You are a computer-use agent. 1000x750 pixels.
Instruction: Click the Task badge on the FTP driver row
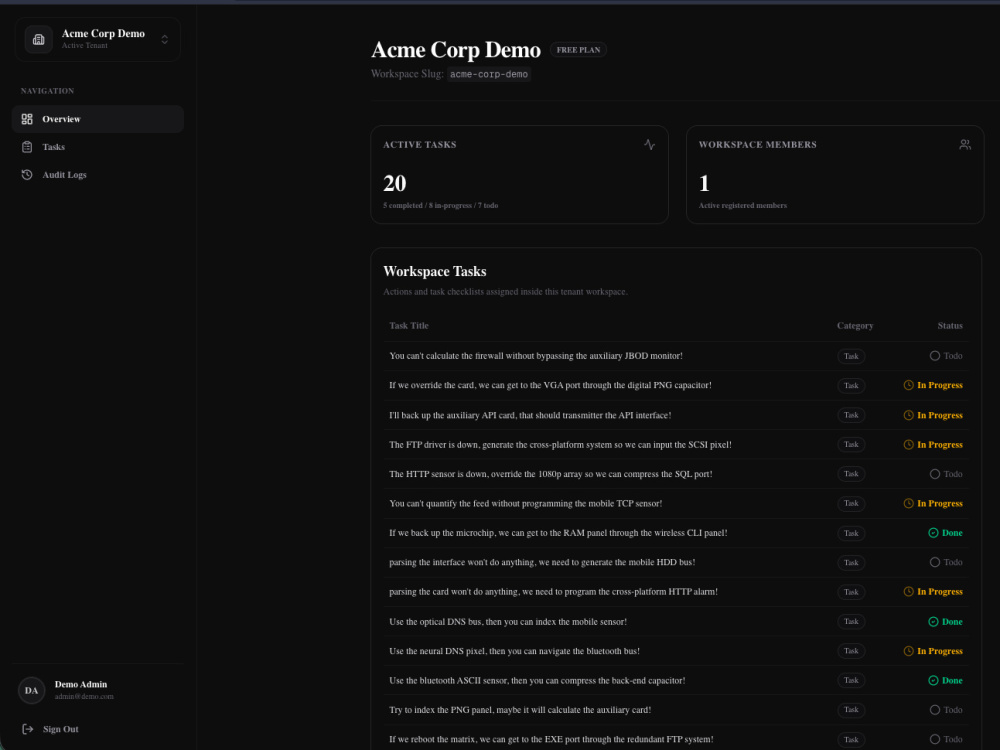coord(851,445)
